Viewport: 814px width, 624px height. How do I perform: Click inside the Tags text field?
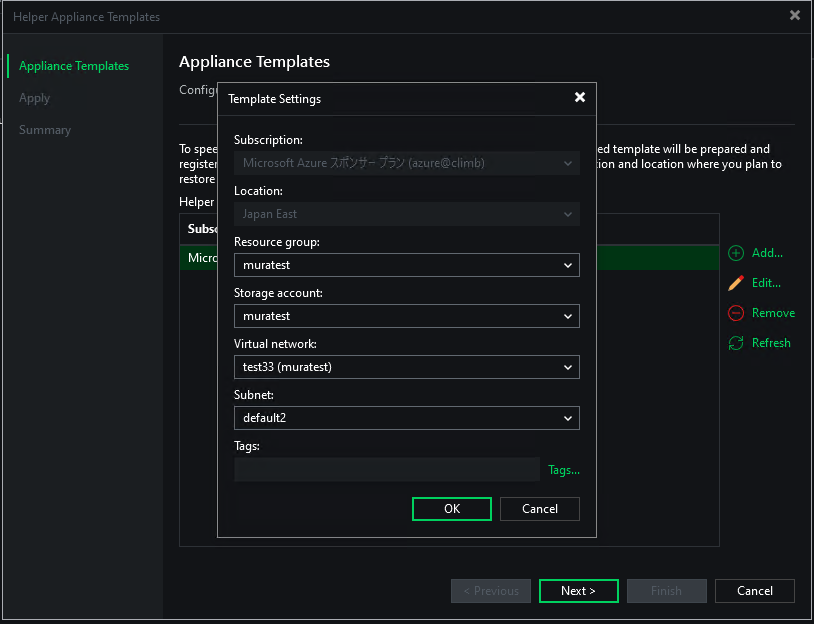click(387, 470)
